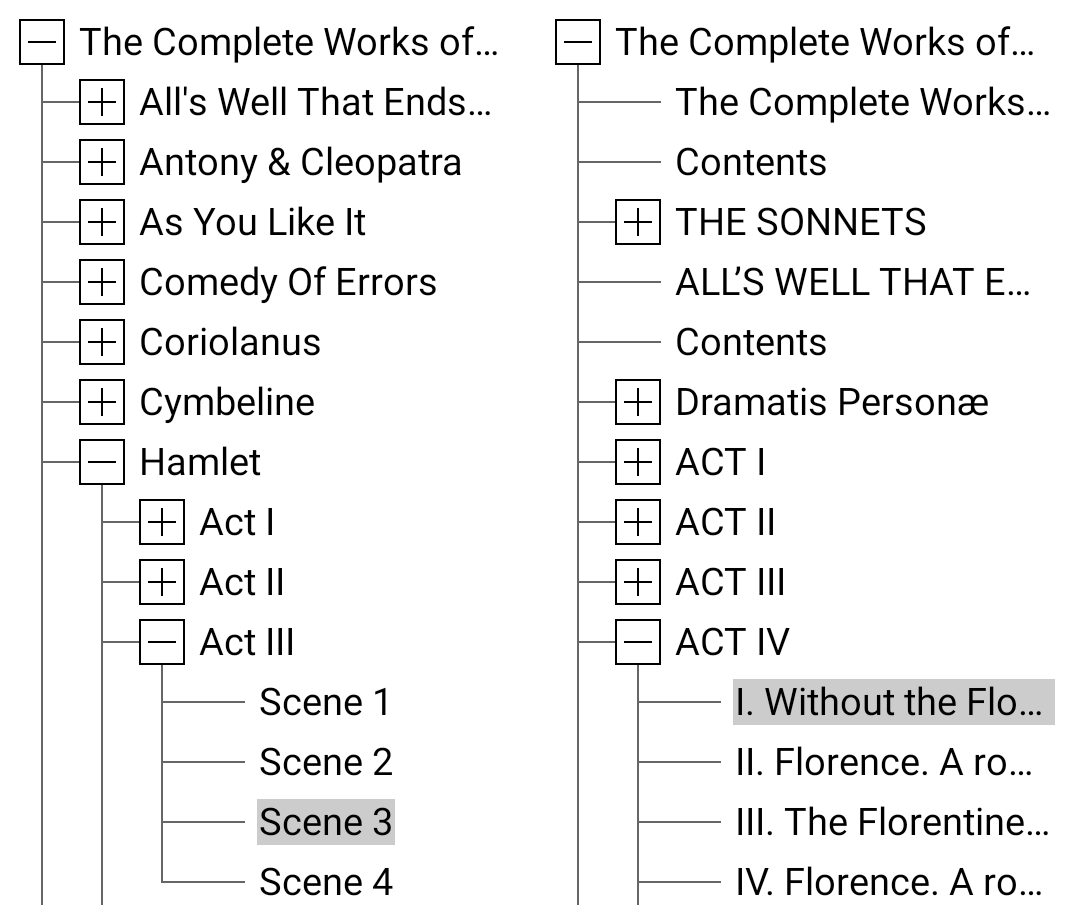Select Scene 1 under Act III
The width and height of the screenshot is (1073, 905).
pos(325,702)
